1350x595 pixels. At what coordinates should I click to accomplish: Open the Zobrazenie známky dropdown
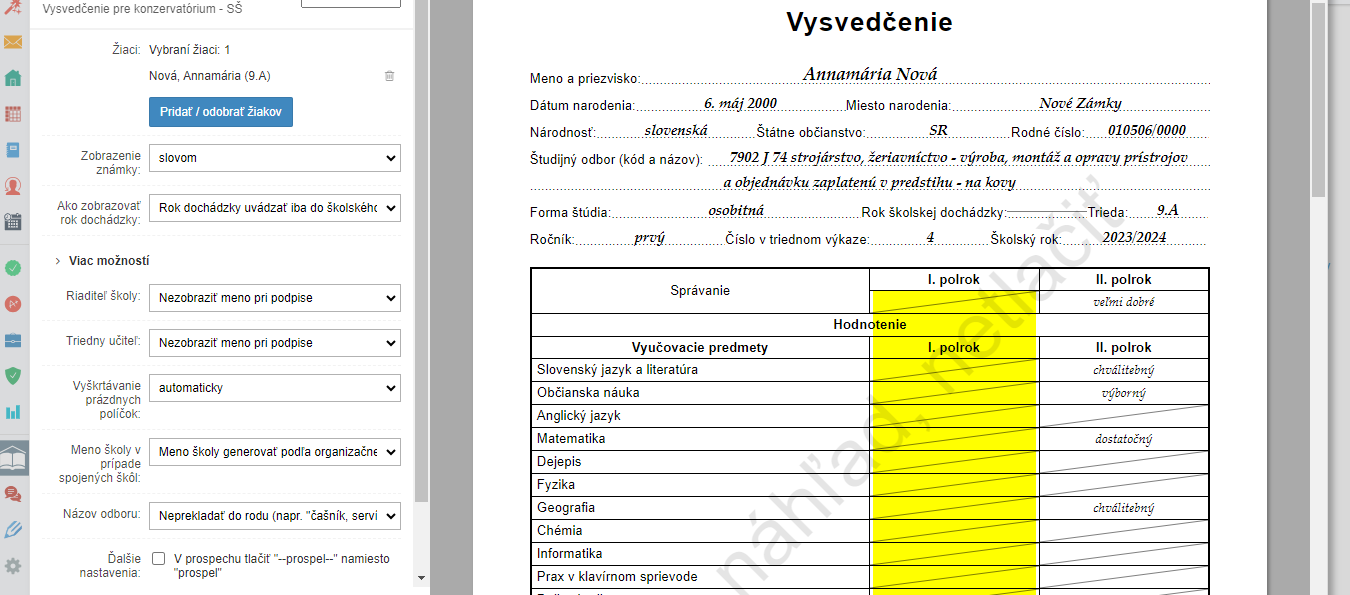point(274,158)
